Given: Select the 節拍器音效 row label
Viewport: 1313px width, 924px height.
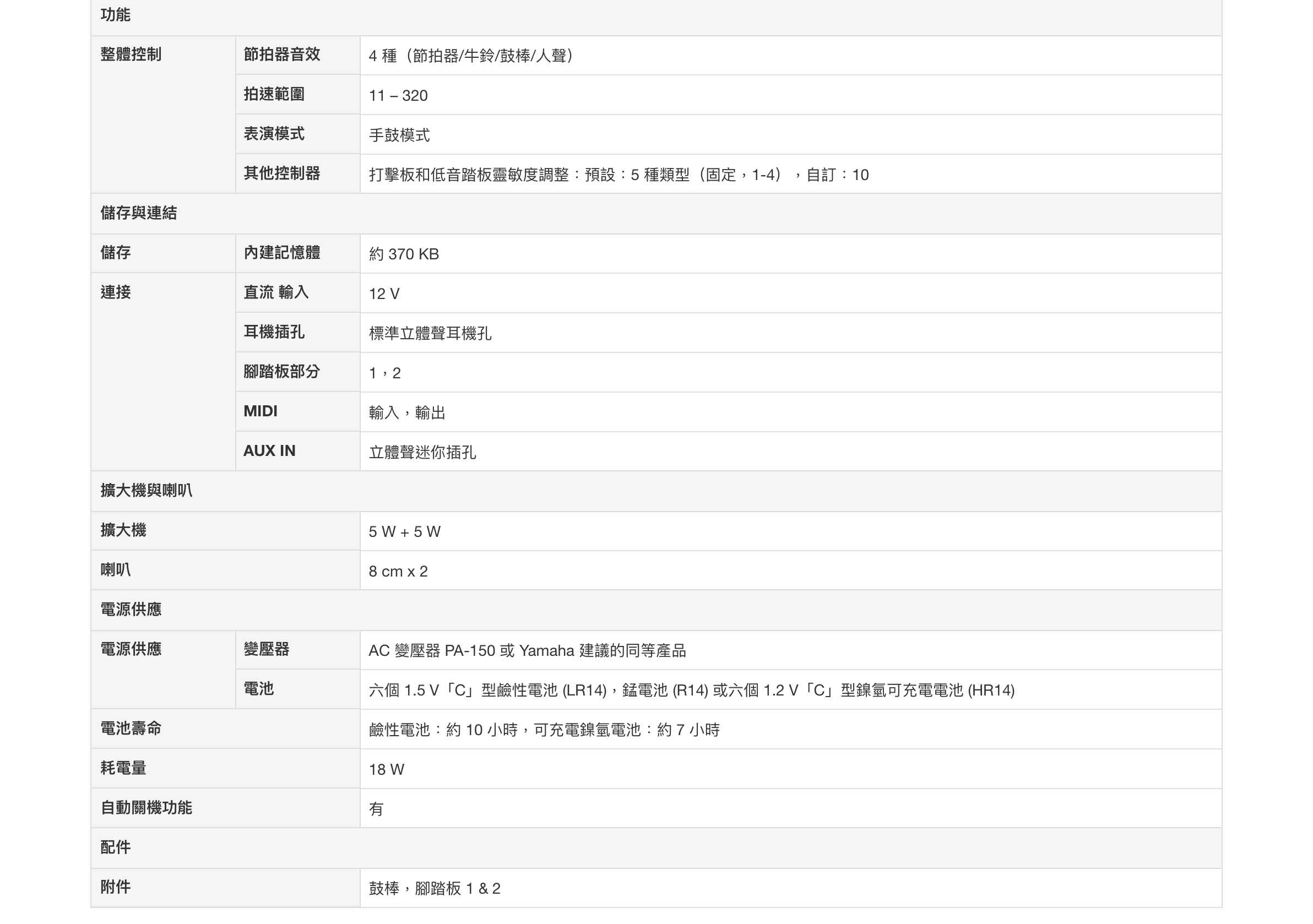Looking at the screenshot, I should coord(281,55).
